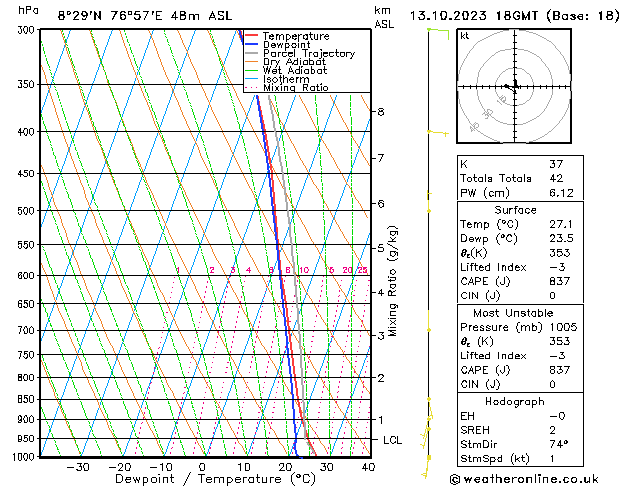Screen dimensions: 629x486
Task: Click the wind barb at the 400 hPa level
Action: tap(438, 132)
